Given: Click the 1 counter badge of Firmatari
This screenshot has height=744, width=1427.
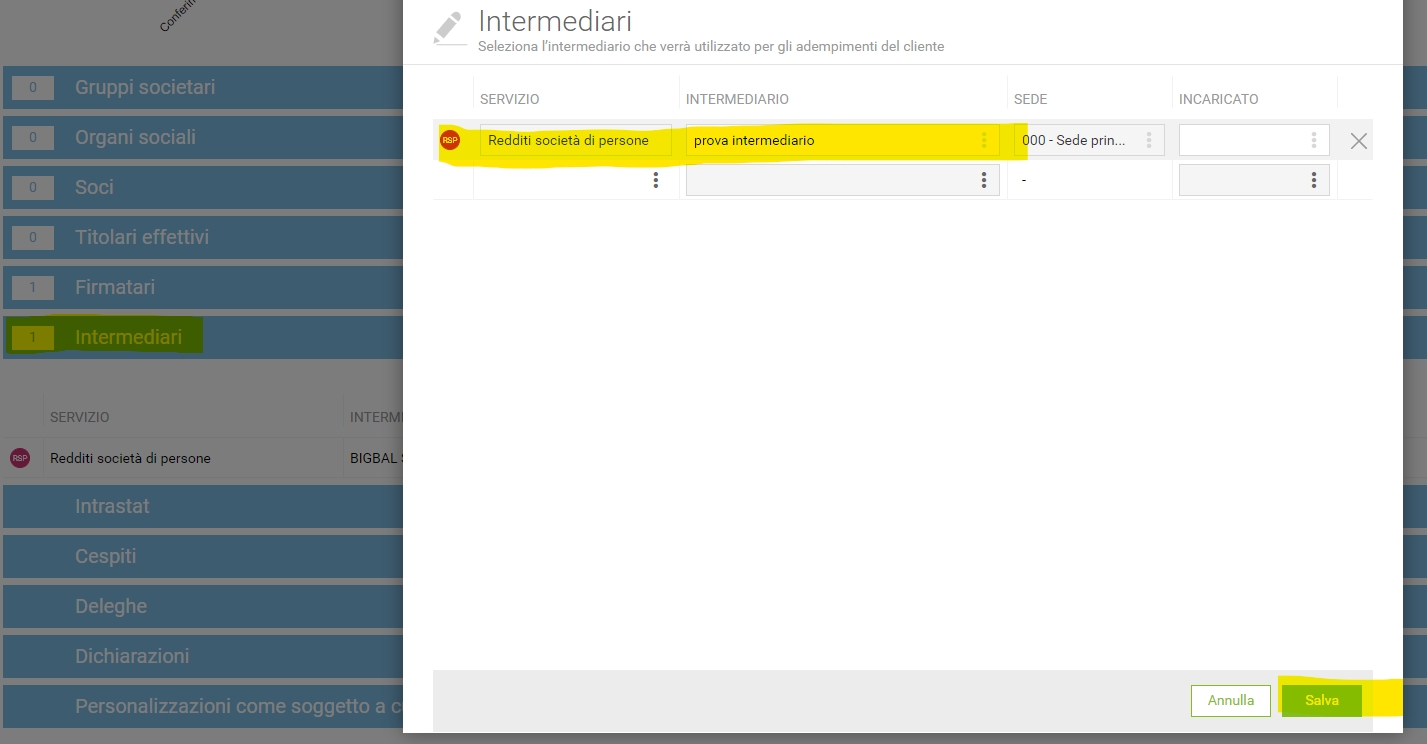Looking at the screenshot, I should [x=33, y=288].
